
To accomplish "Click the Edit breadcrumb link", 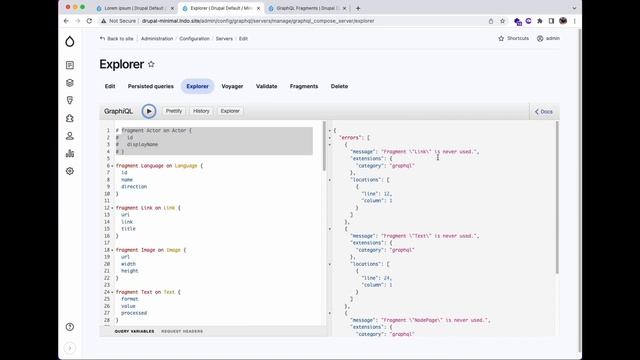I will pos(243,38).
